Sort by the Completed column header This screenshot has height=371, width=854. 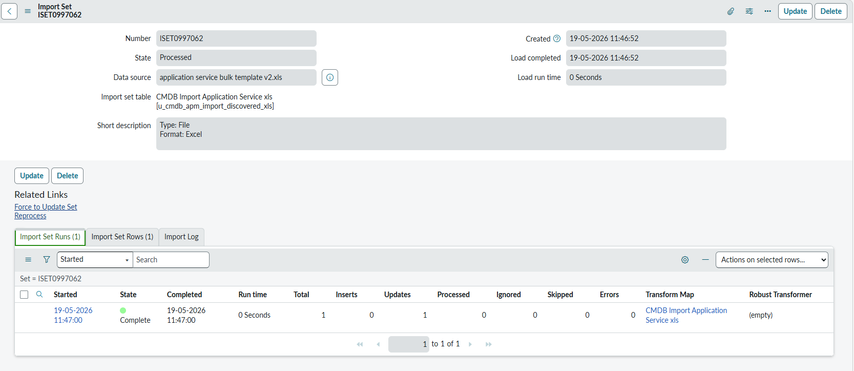pyautogui.click(x=184, y=294)
